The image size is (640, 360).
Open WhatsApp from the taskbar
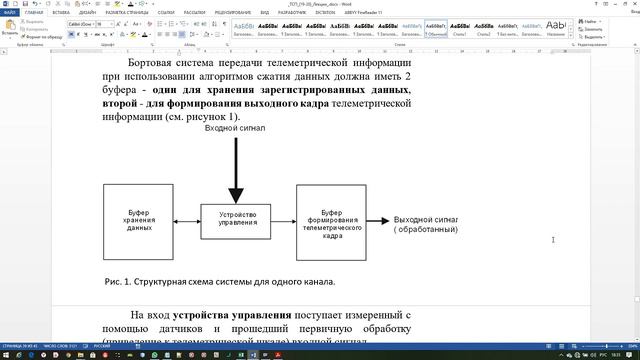154,355
